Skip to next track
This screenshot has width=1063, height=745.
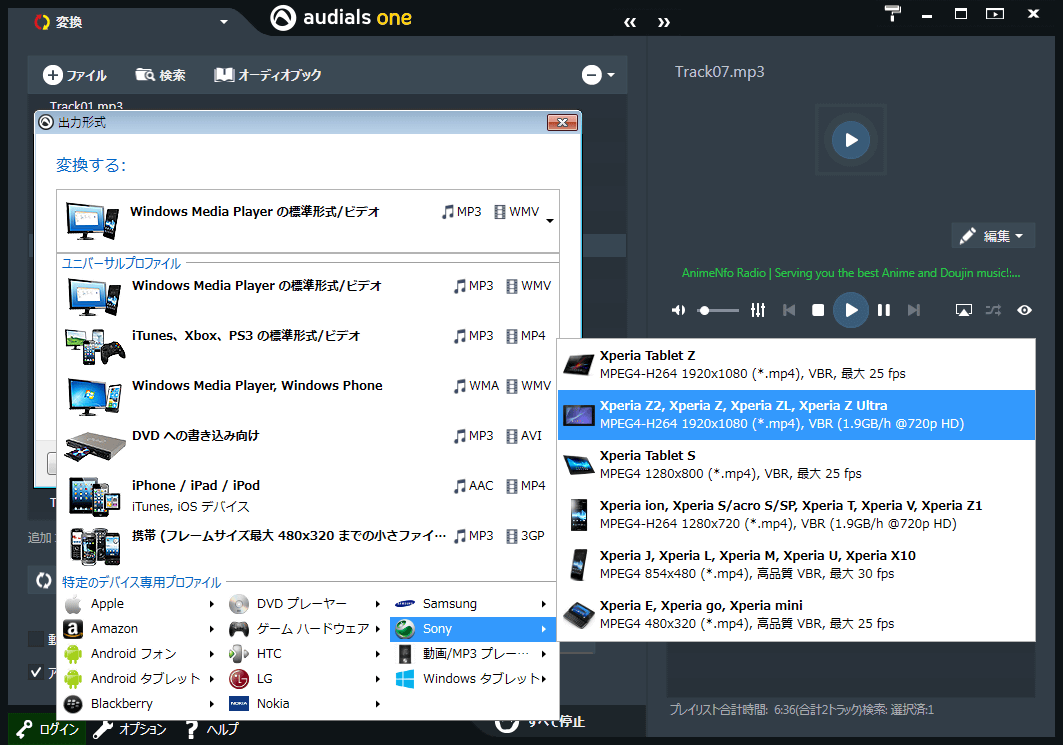pyautogui.click(x=914, y=310)
